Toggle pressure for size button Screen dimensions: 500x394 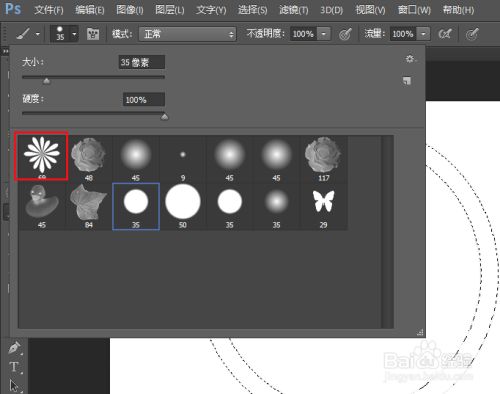(472, 34)
